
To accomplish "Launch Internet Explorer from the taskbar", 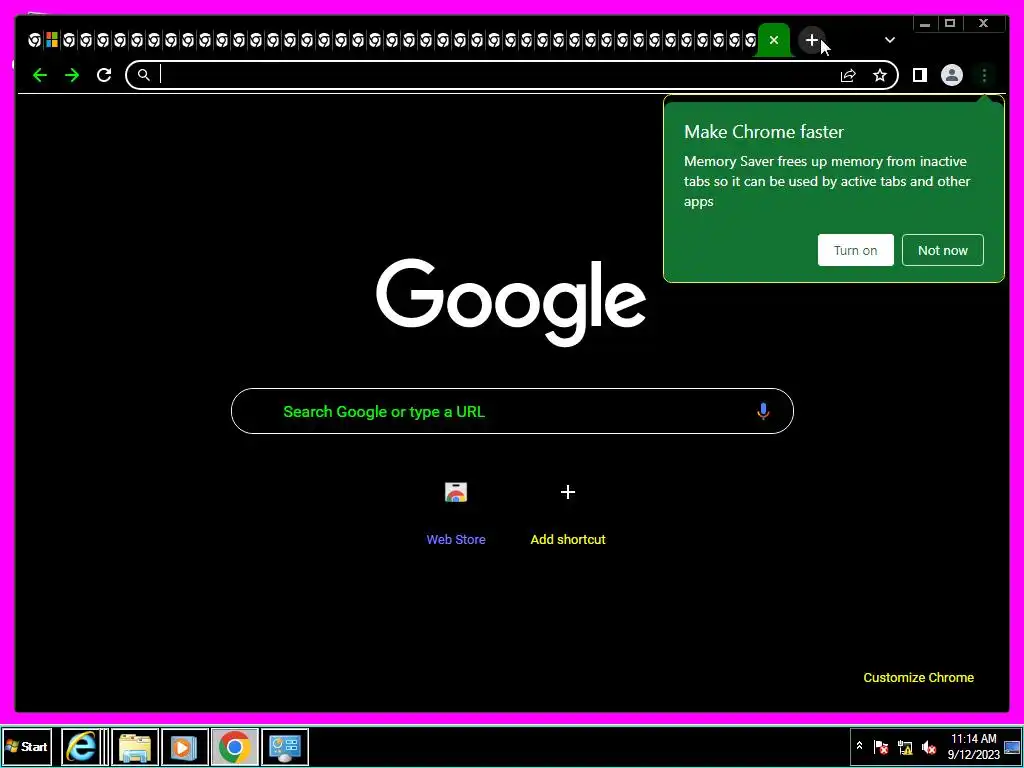I will click(x=82, y=746).
